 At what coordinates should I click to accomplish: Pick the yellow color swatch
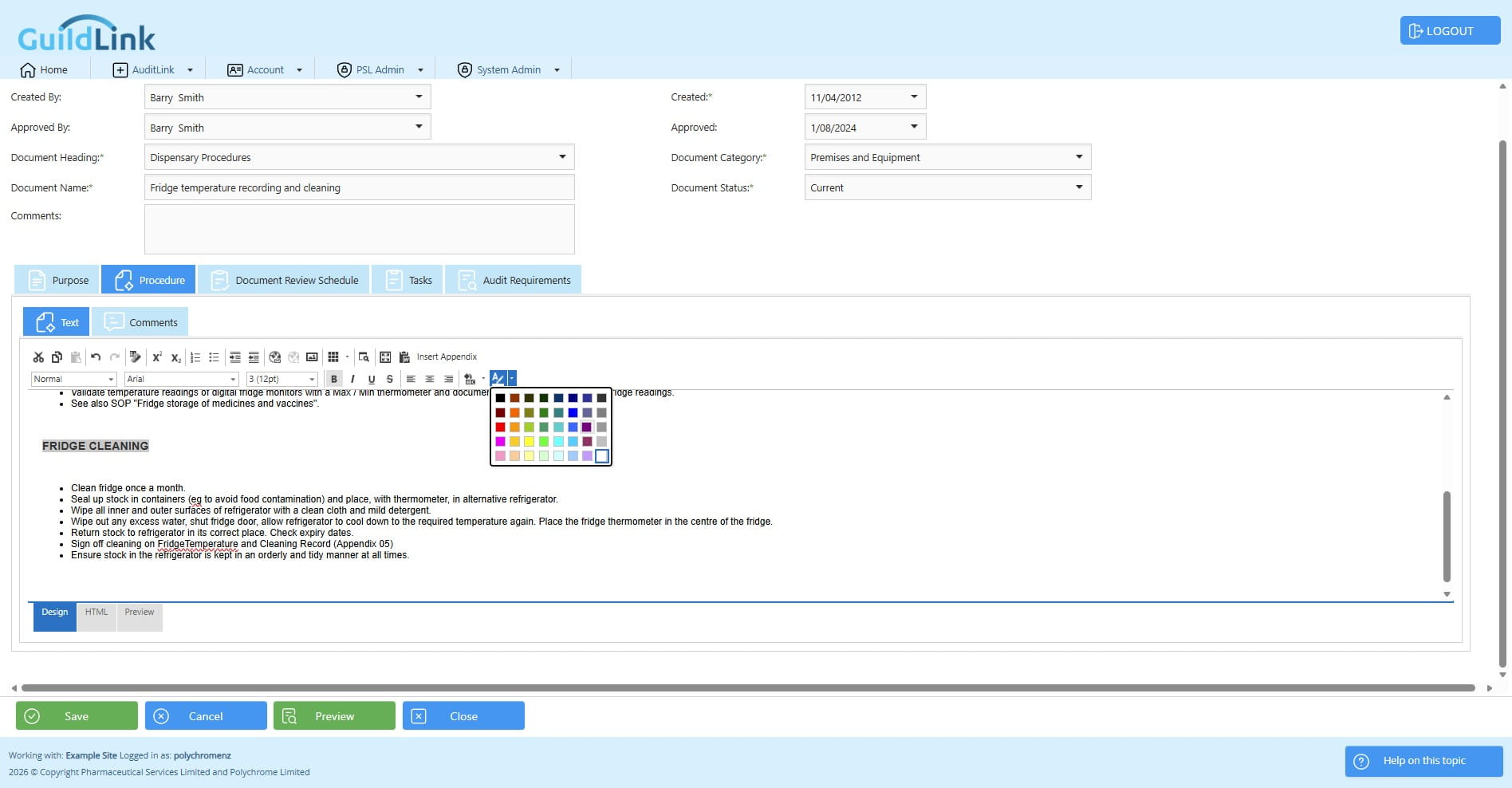click(529, 441)
